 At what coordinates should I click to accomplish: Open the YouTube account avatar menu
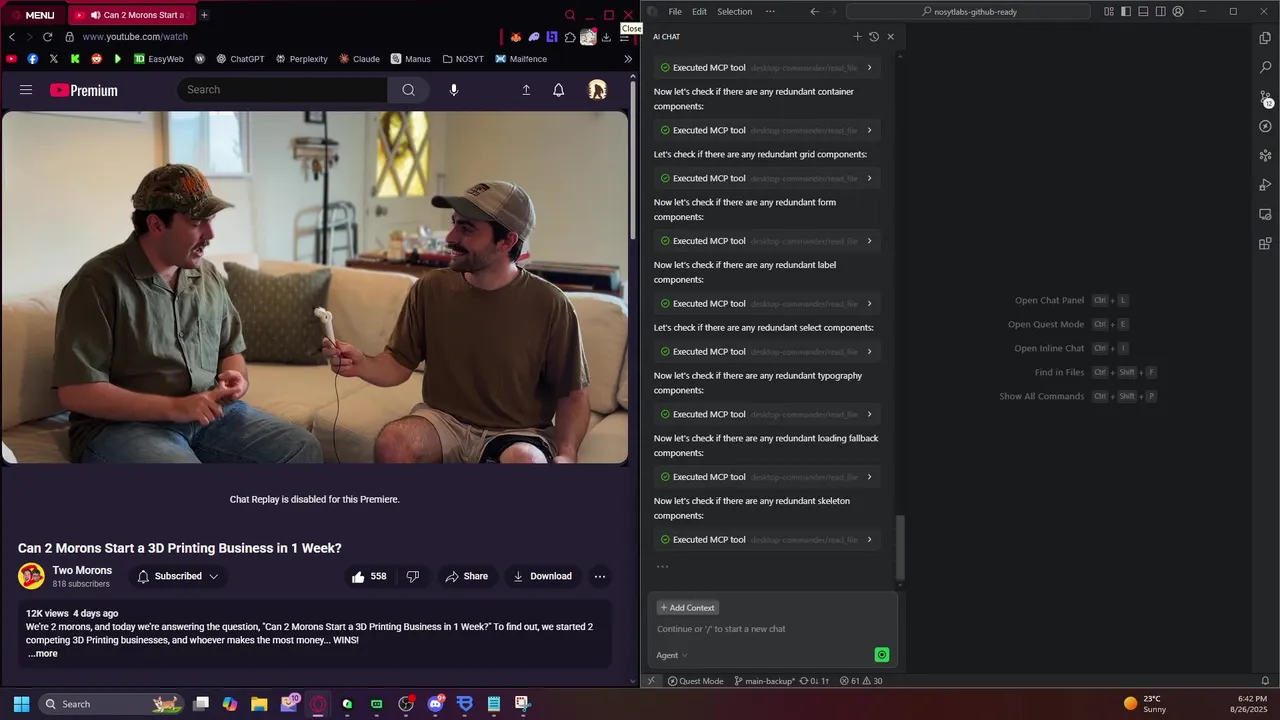coord(597,90)
